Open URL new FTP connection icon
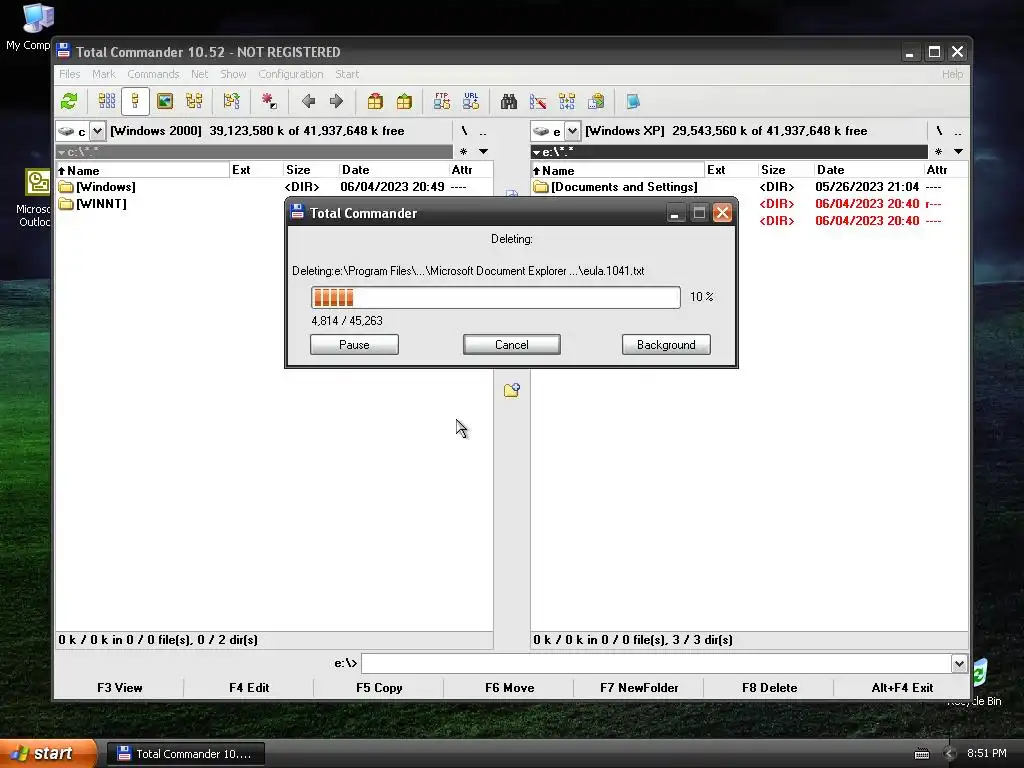Image resolution: width=1024 pixels, height=768 pixels. [x=471, y=101]
